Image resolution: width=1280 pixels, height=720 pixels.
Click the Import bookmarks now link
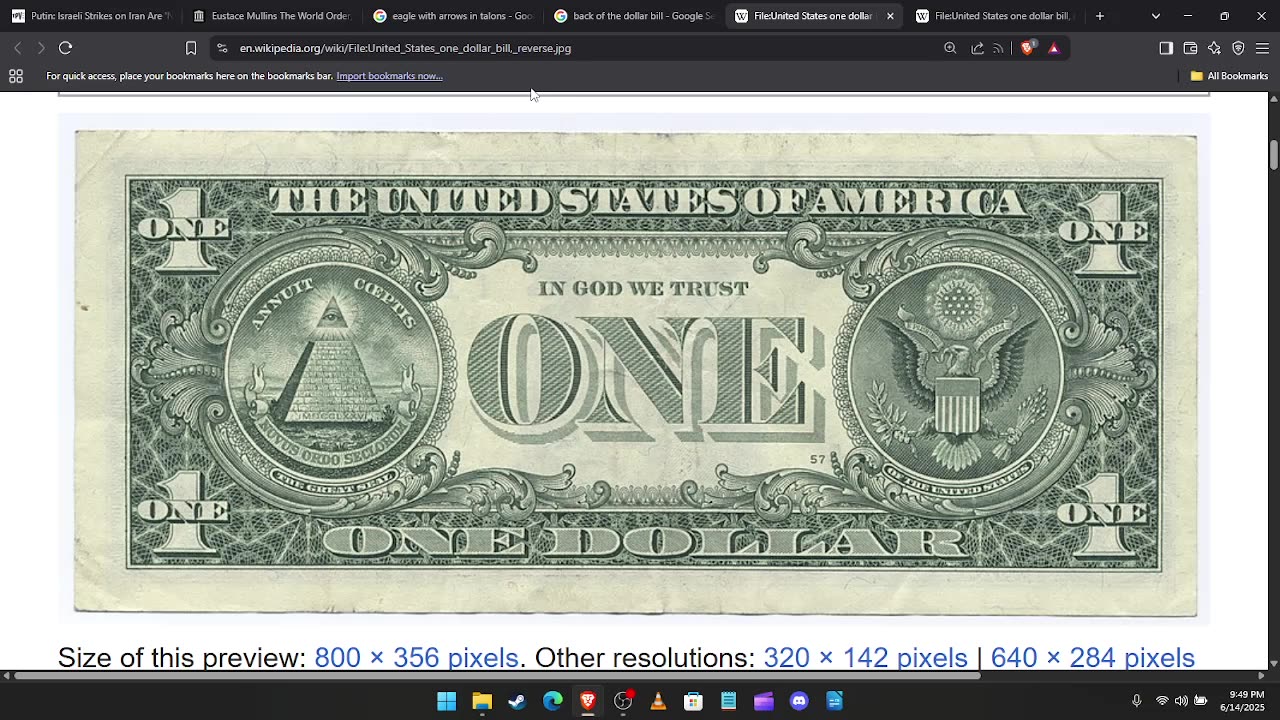pyautogui.click(x=389, y=76)
